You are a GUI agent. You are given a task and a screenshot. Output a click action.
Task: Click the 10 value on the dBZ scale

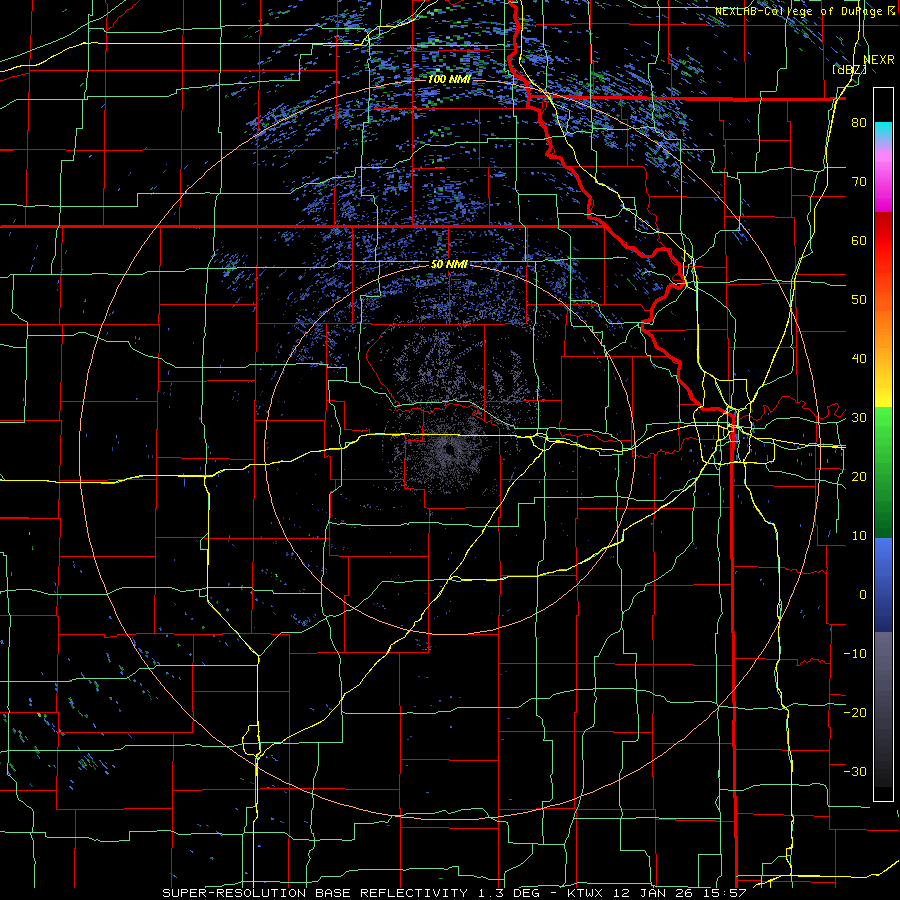[859, 536]
